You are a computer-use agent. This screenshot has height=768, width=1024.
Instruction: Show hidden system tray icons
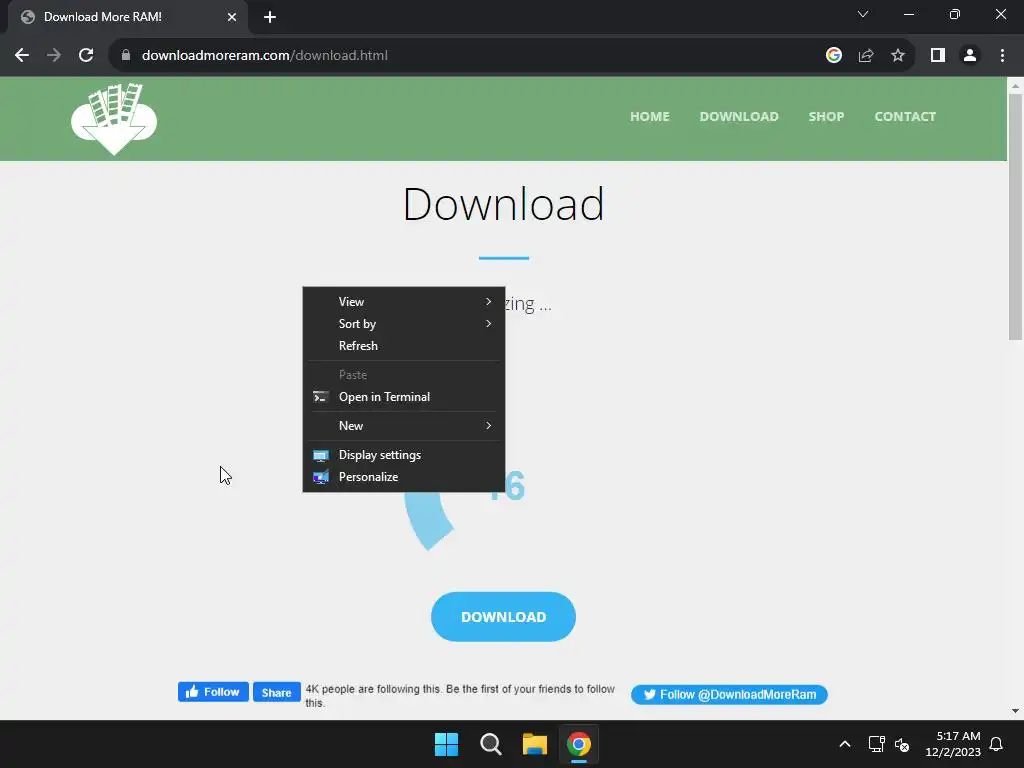pyautogui.click(x=844, y=744)
